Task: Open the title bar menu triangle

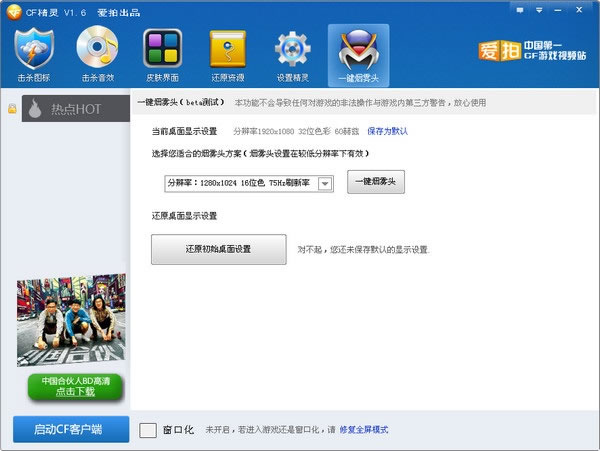Action: 539,10
